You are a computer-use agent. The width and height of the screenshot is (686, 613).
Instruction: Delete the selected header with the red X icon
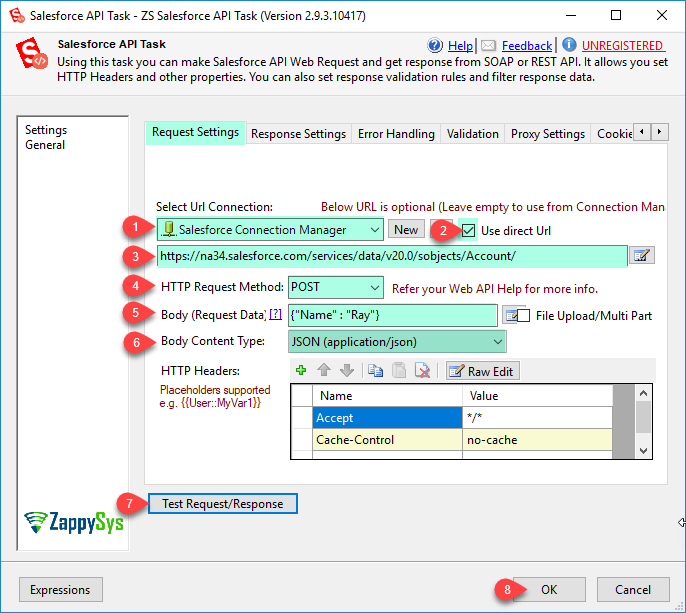[x=422, y=371]
